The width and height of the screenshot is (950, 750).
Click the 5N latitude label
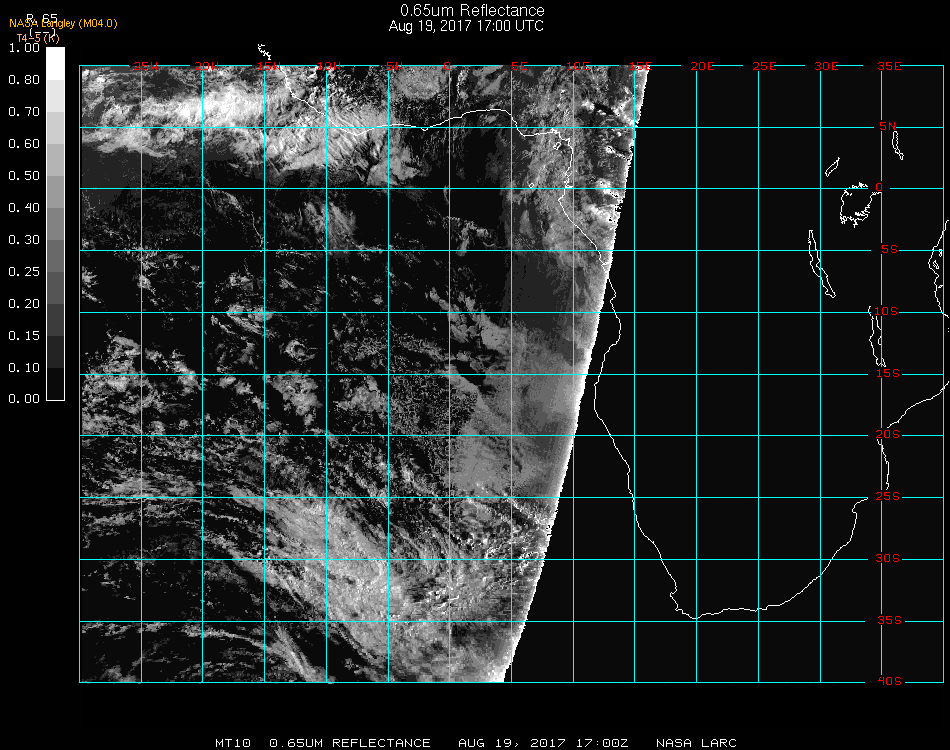pos(888,126)
